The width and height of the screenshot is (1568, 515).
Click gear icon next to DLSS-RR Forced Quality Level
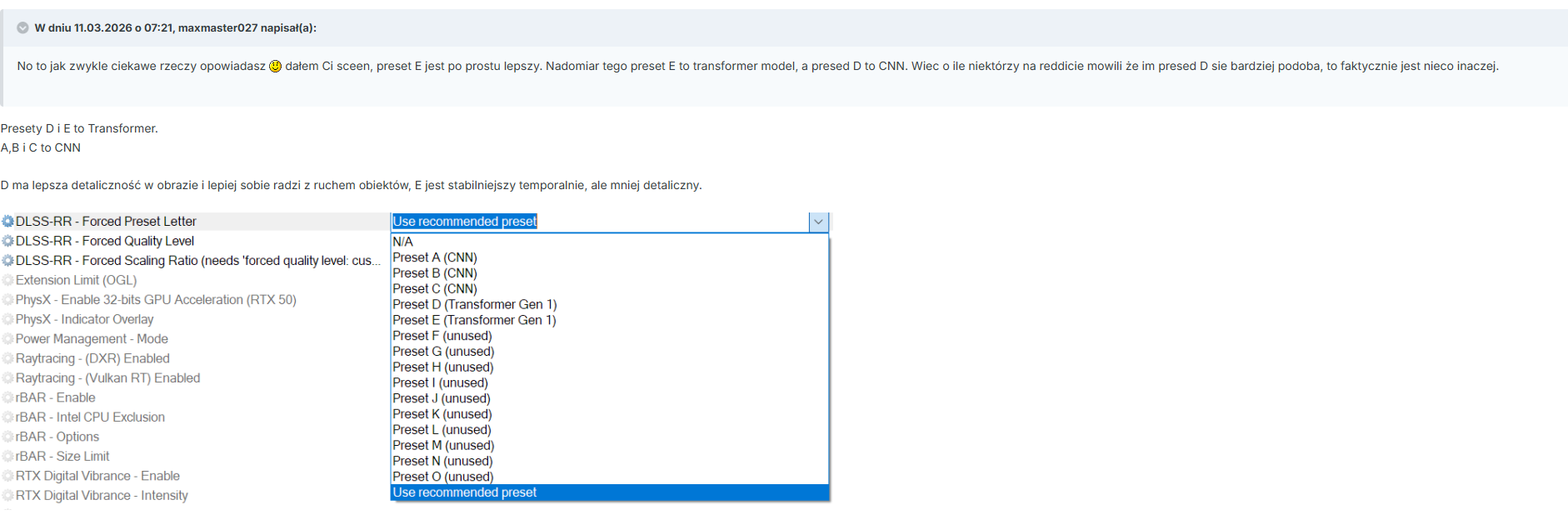pos(7,241)
